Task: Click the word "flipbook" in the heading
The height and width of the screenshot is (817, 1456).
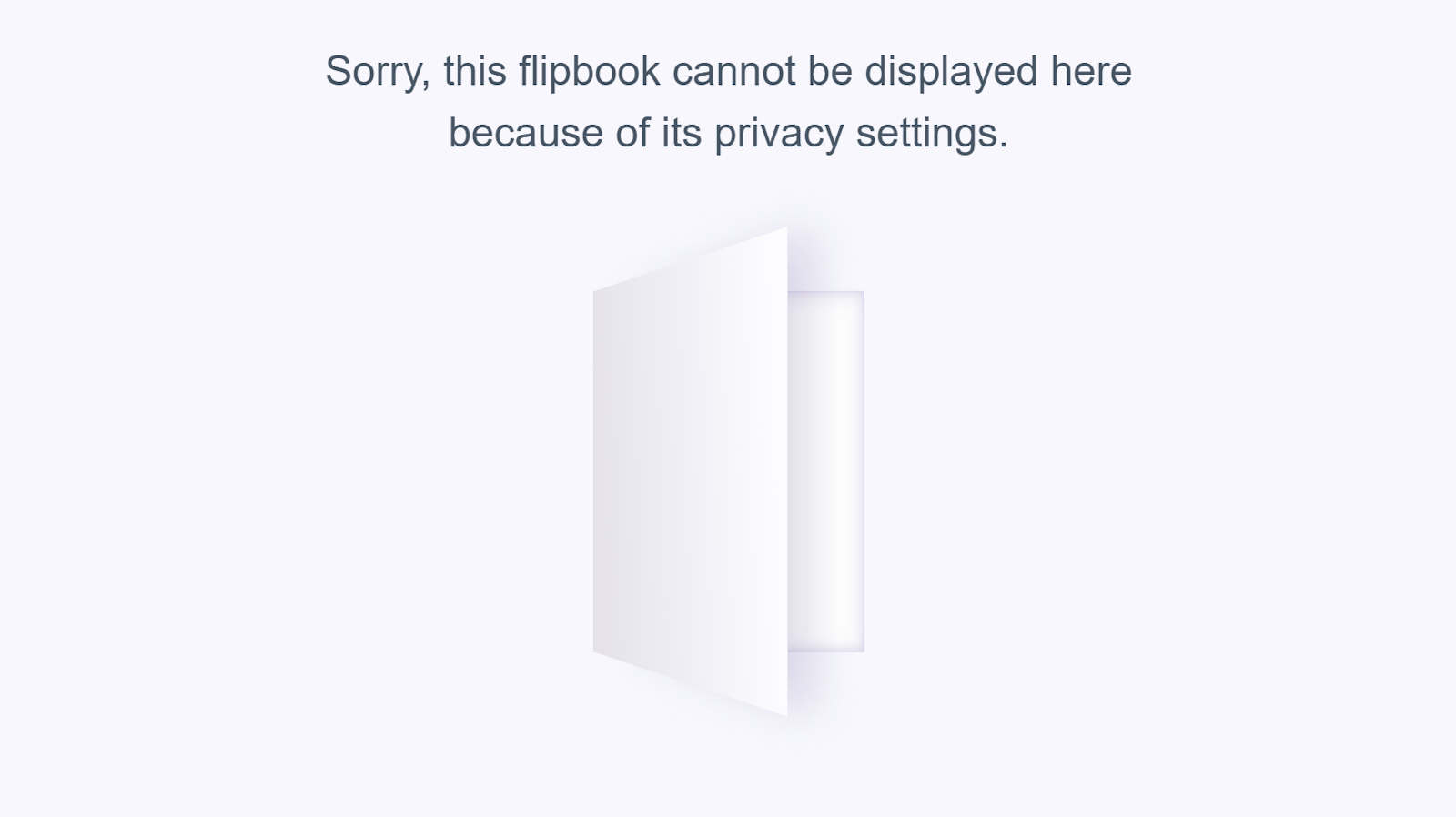Action: (x=590, y=72)
